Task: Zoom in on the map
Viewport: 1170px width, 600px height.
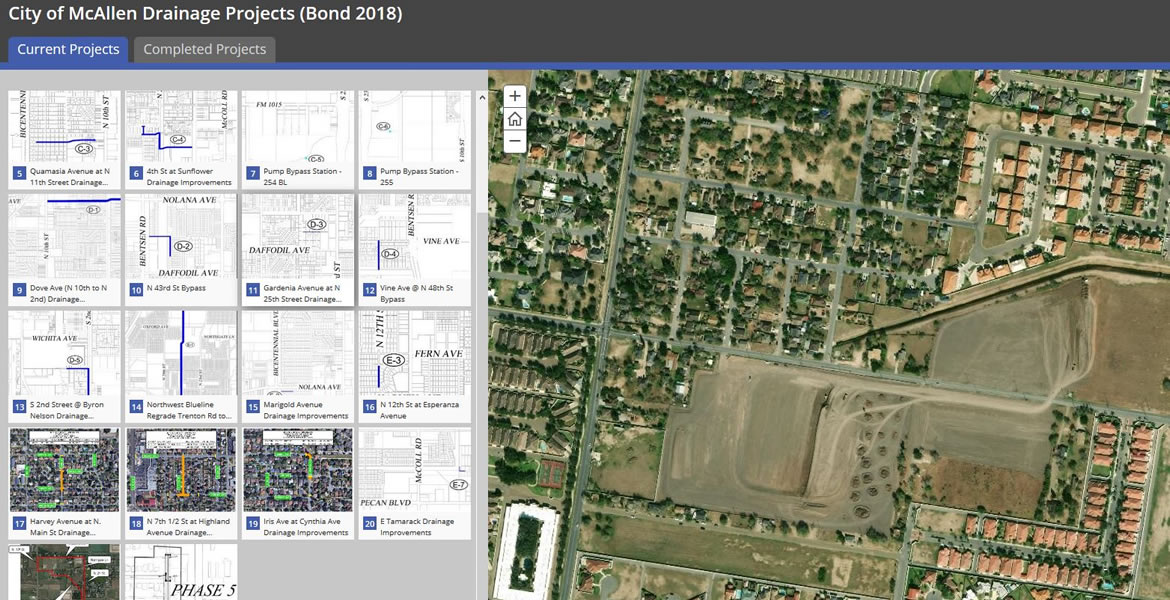Action: 515,96
